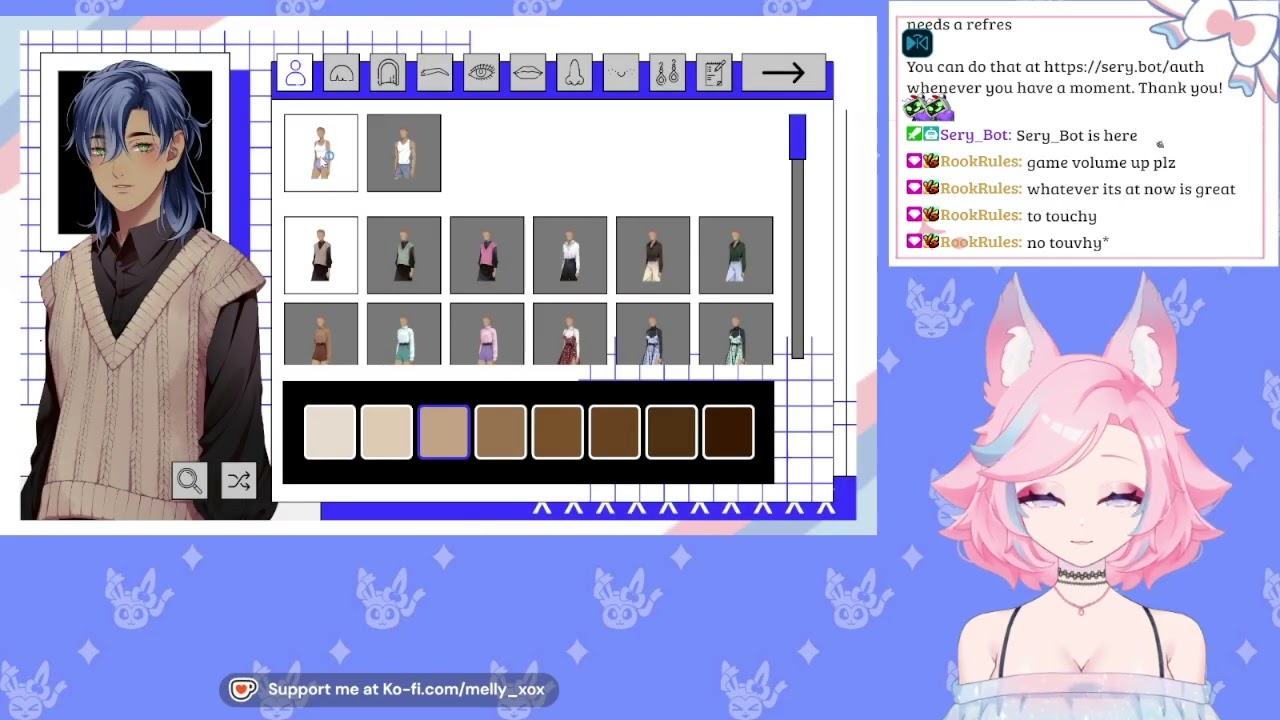Select the pink vest outfit

coord(487,255)
